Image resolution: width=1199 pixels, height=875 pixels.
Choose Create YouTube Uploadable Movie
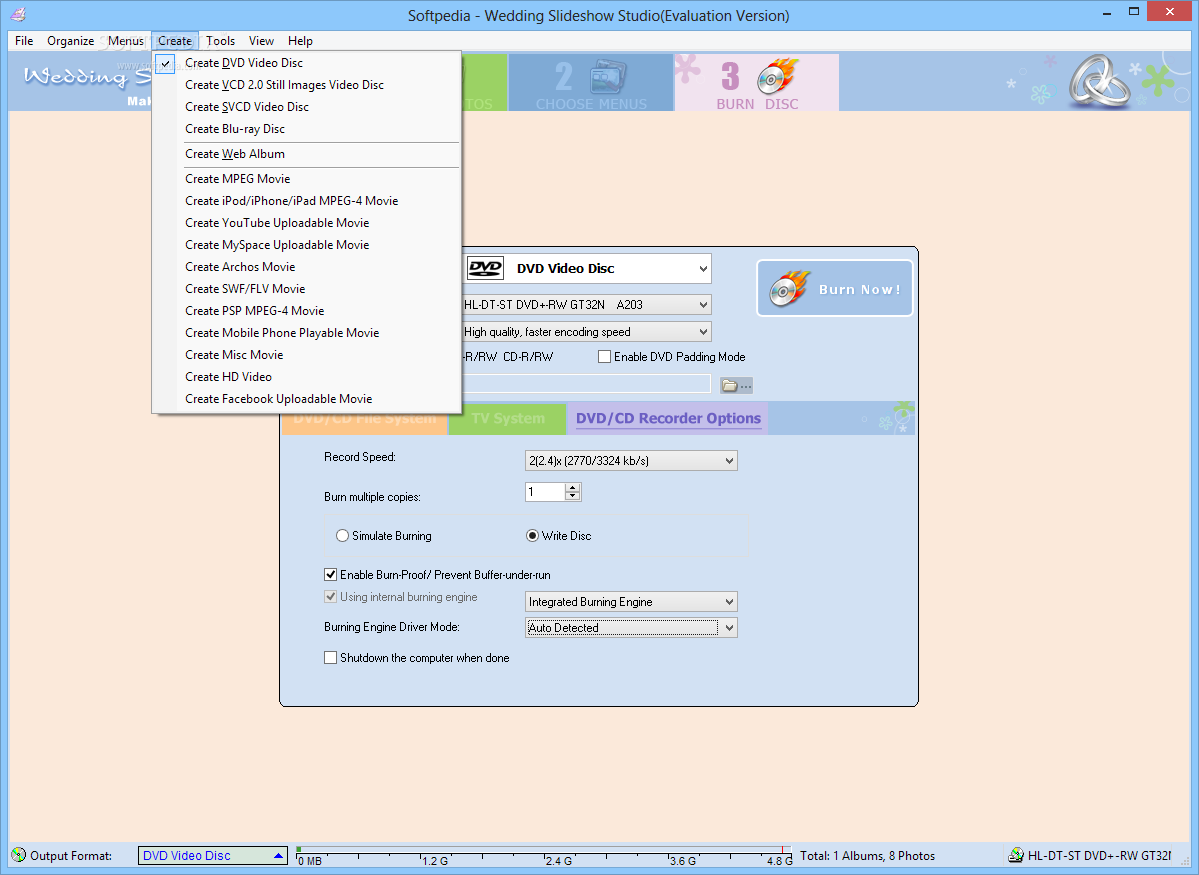coord(307,223)
